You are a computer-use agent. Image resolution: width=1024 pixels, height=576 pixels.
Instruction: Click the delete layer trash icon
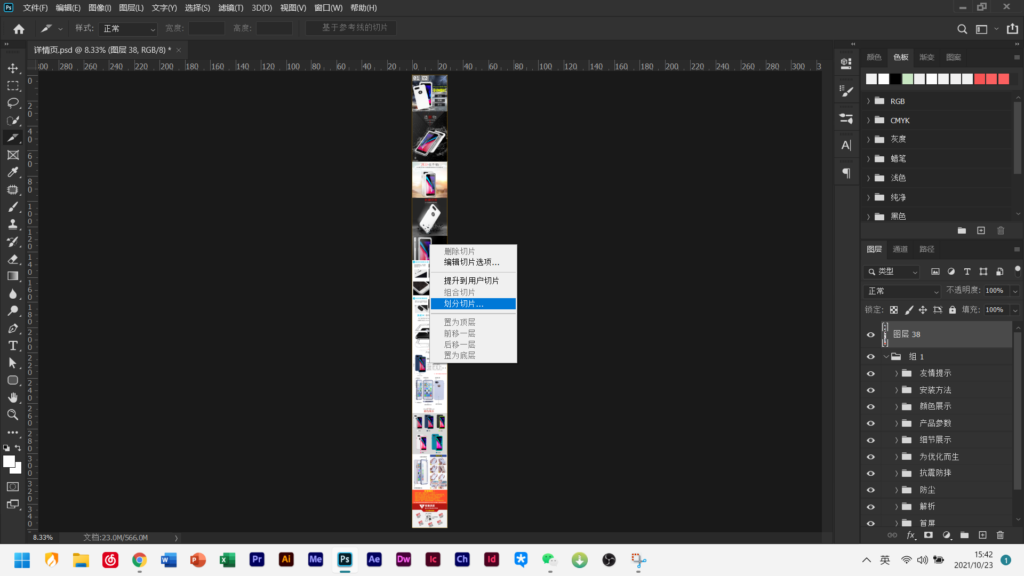point(999,536)
